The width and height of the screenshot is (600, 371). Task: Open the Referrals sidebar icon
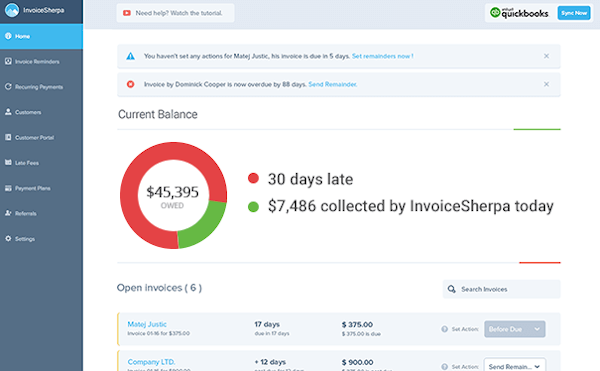coord(8,213)
